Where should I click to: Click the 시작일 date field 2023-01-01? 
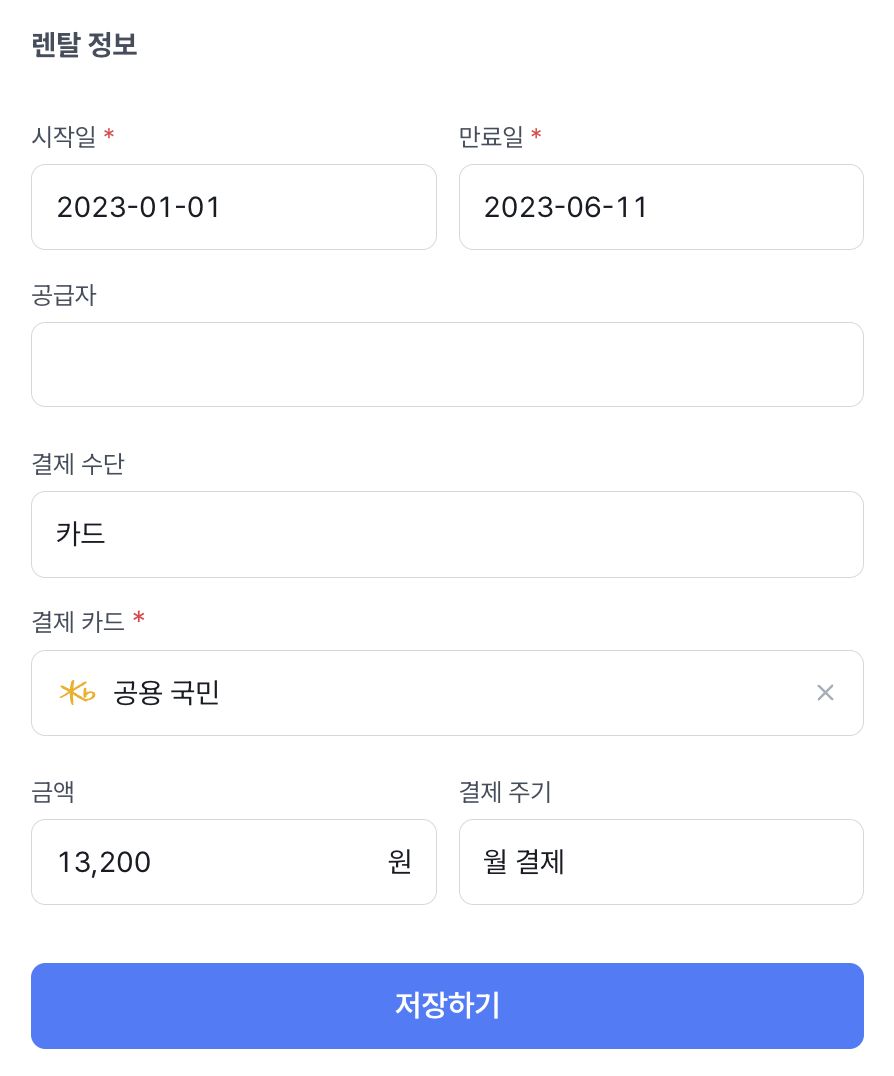[233, 207]
